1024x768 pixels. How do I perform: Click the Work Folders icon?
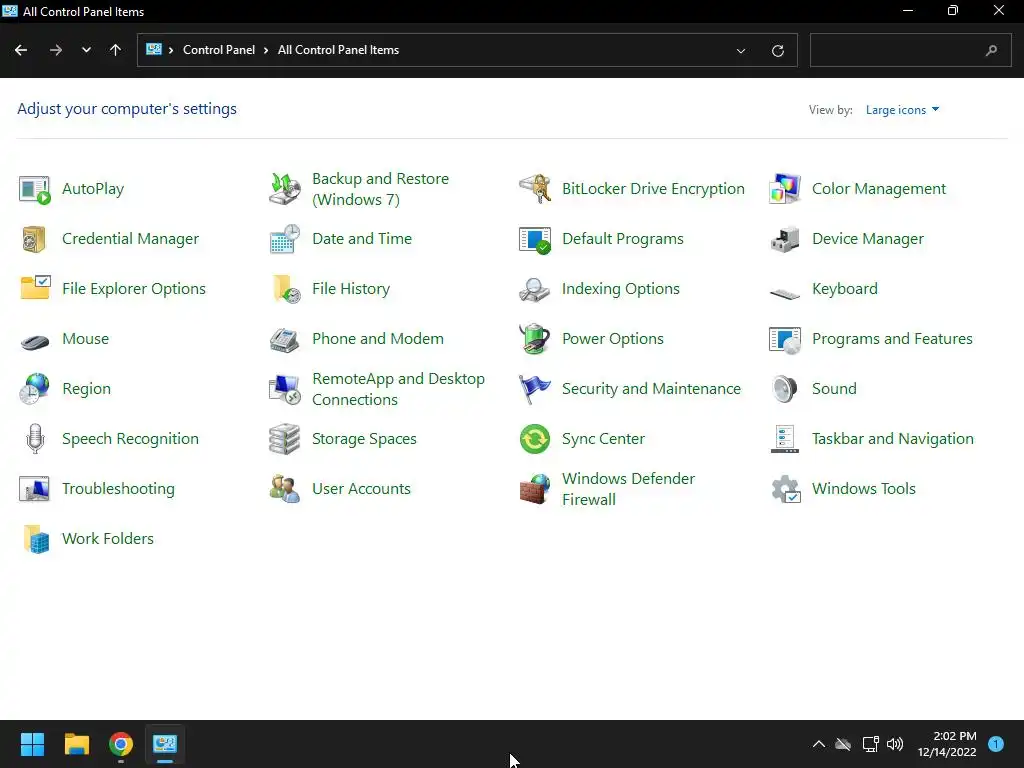[x=37, y=539]
